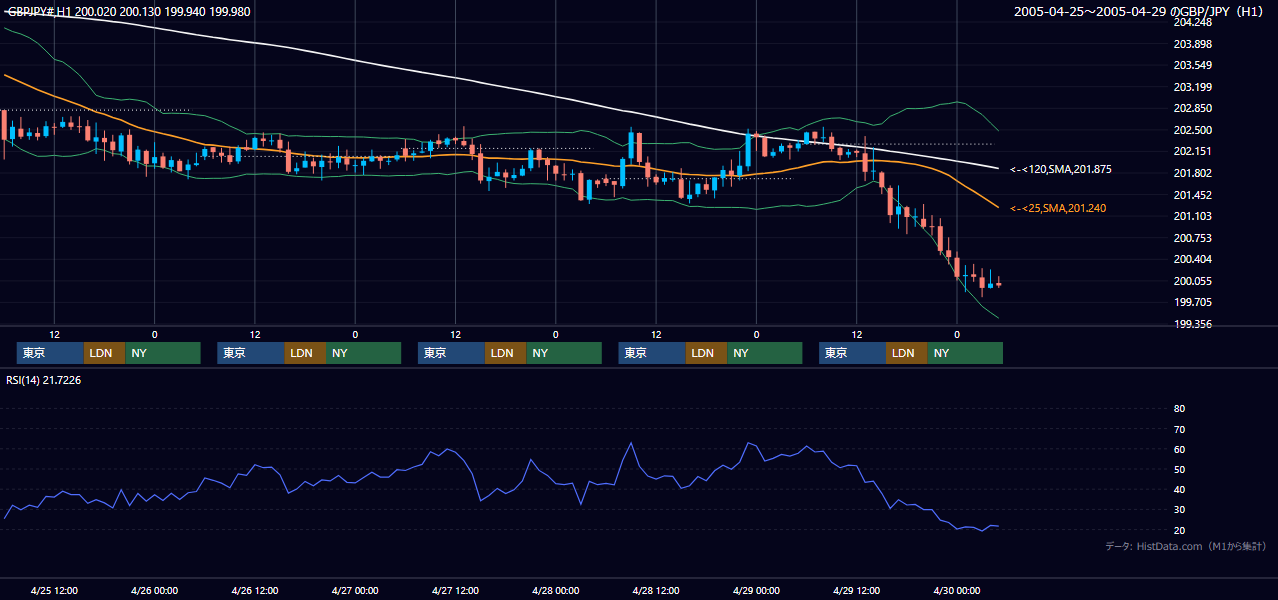Select the 204.248 price axis label
The height and width of the screenshot is (600, 1278).
[1192, 22]
